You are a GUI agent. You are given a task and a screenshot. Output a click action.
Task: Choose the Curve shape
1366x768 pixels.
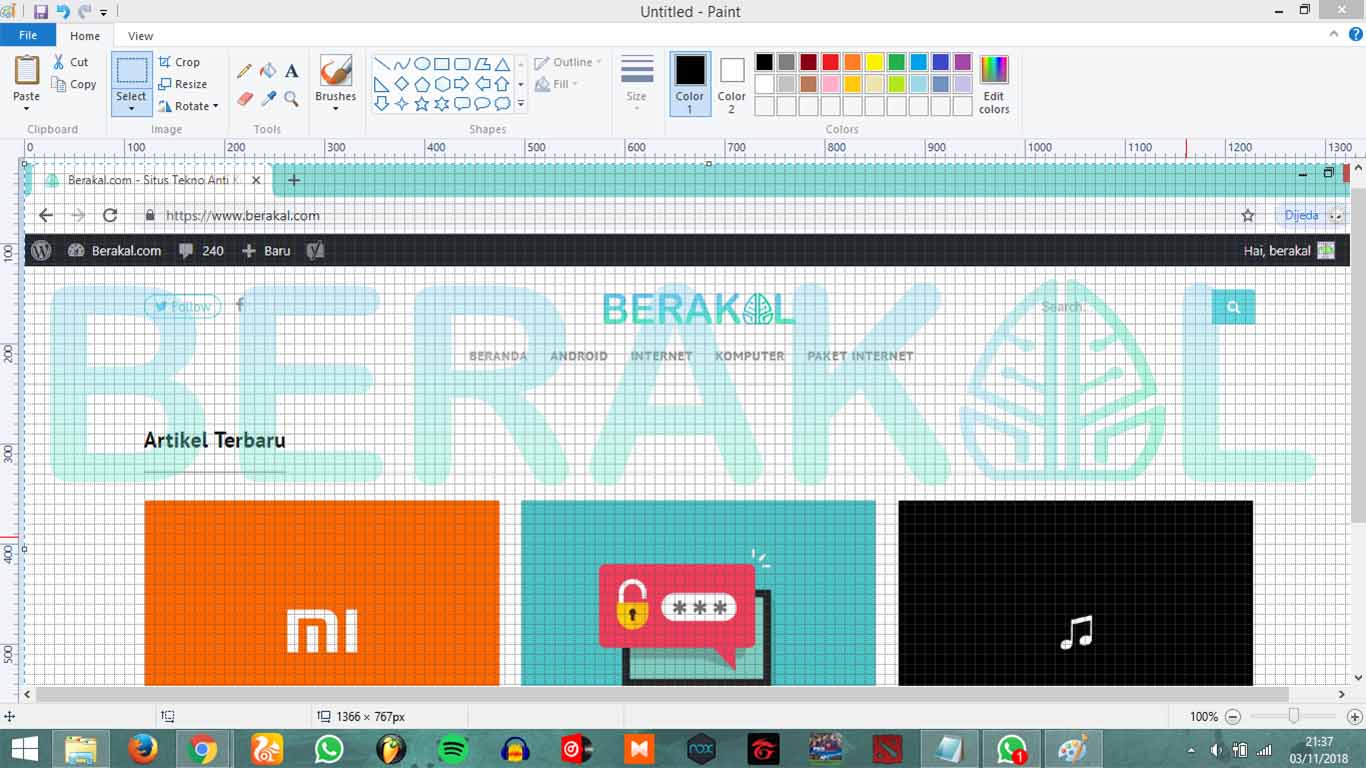(402, 64)
